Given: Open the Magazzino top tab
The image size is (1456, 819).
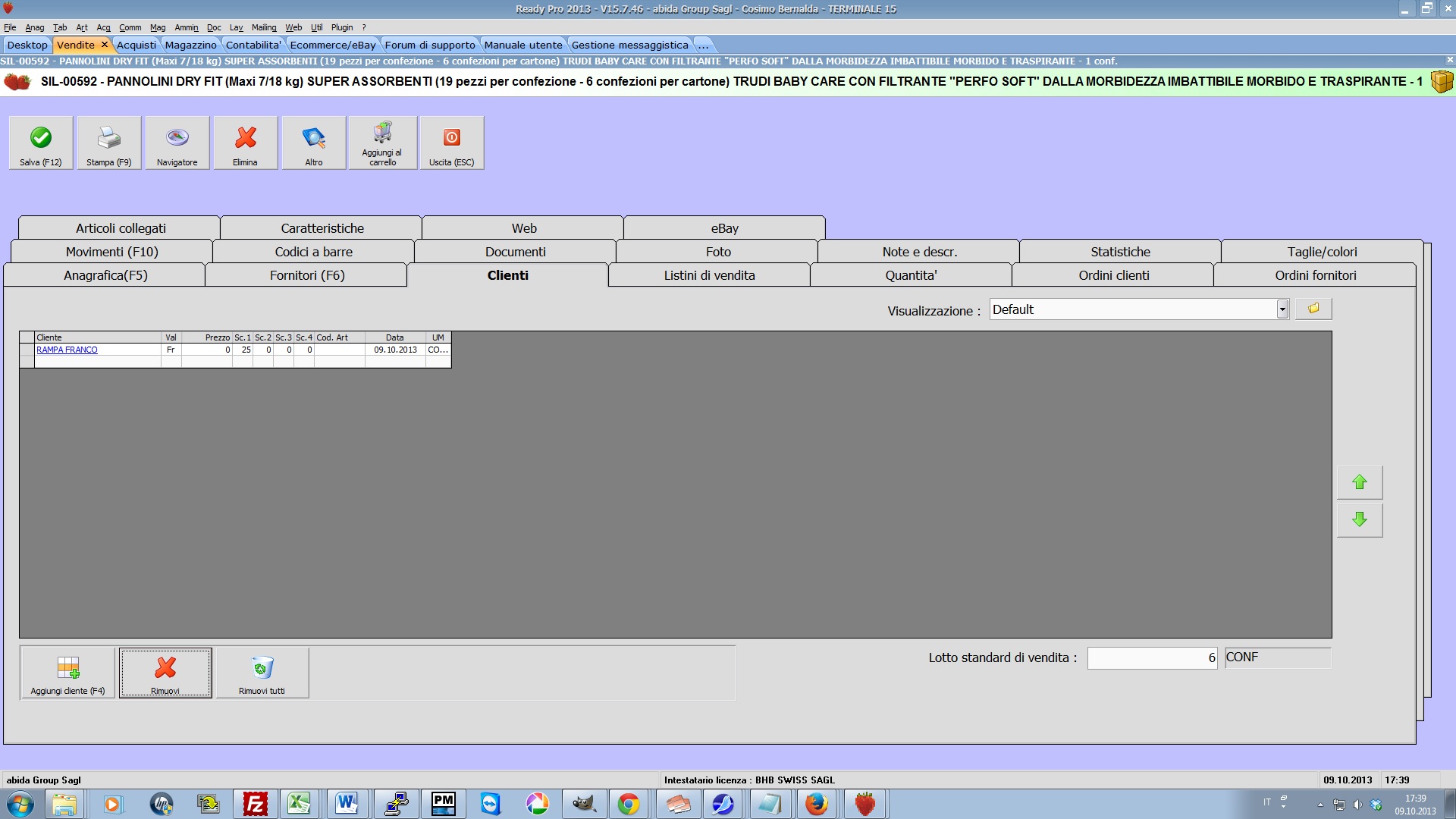Looking at the screenshot, I should tap(190, 45).
